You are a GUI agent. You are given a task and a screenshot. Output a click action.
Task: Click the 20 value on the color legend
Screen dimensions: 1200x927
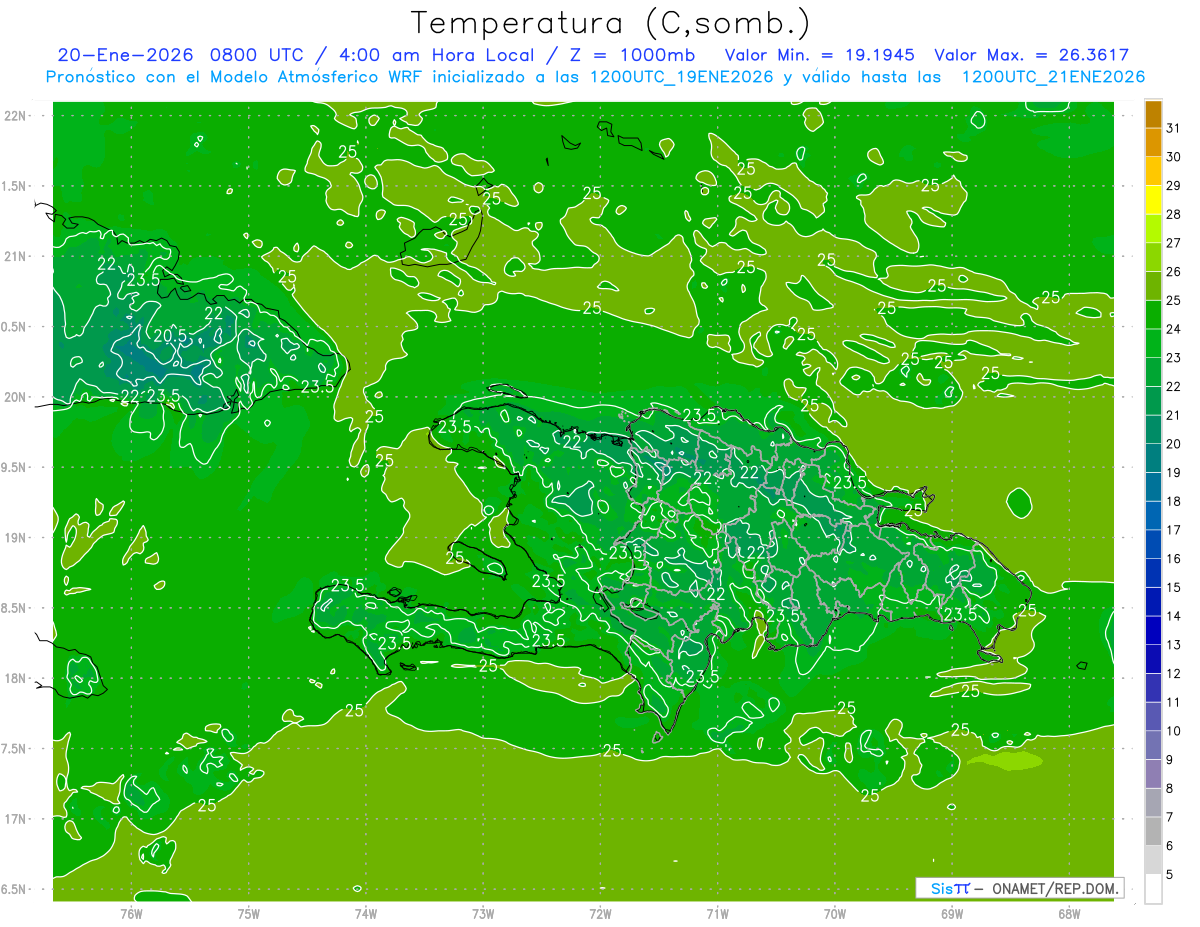coord(1174,444)
